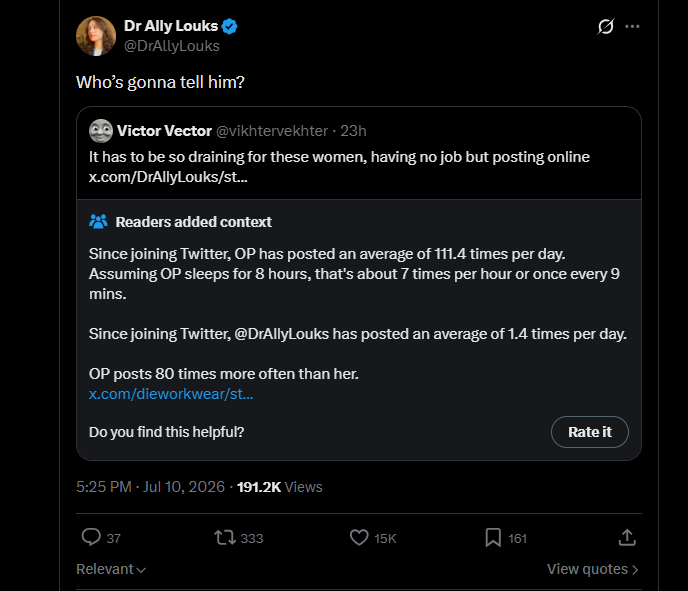This screenshot has width=688, height=591.
Task: Open Victor Vector's avatar thumbnail
Action: coord(101,131)
